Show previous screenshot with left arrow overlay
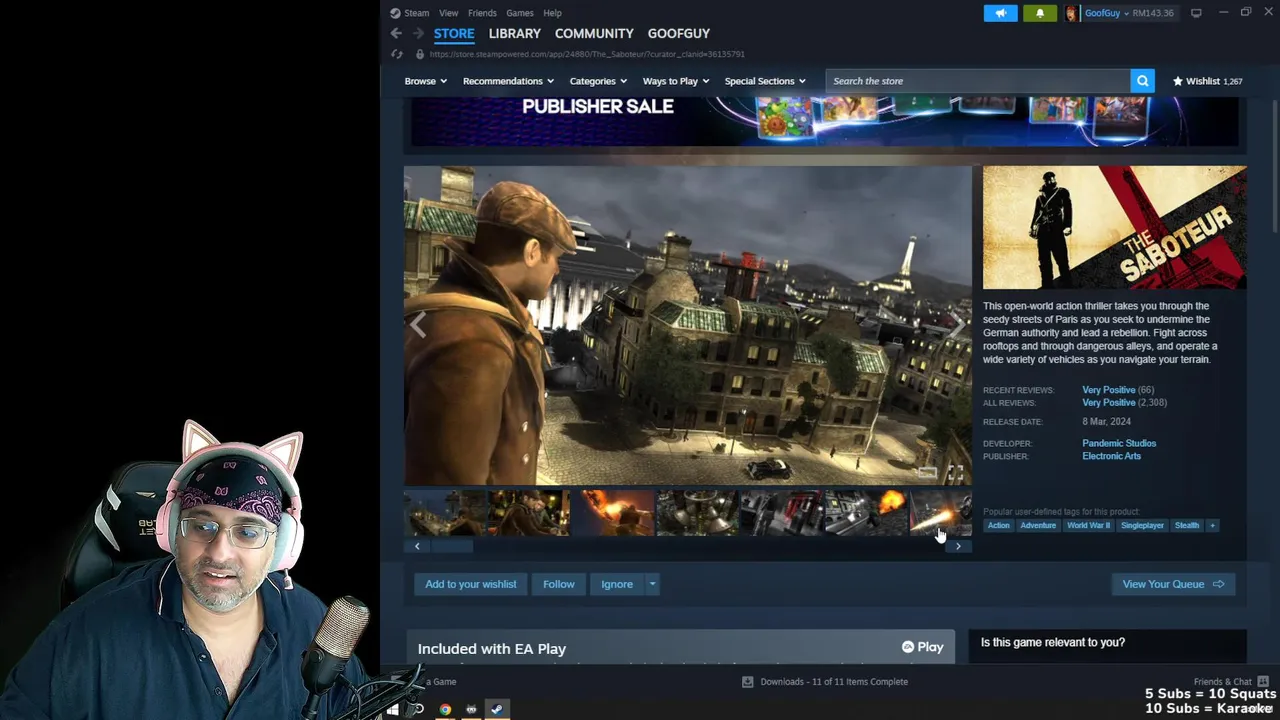Image resolution: width=1280 pixels, height=720 pixels. (418, 325)
